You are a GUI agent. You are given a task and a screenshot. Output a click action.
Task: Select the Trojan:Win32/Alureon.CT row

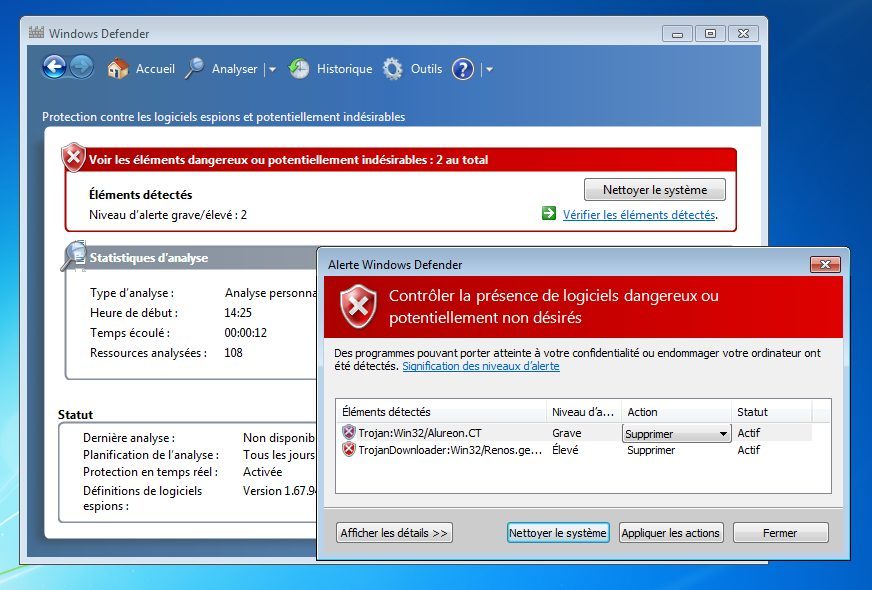576,433
